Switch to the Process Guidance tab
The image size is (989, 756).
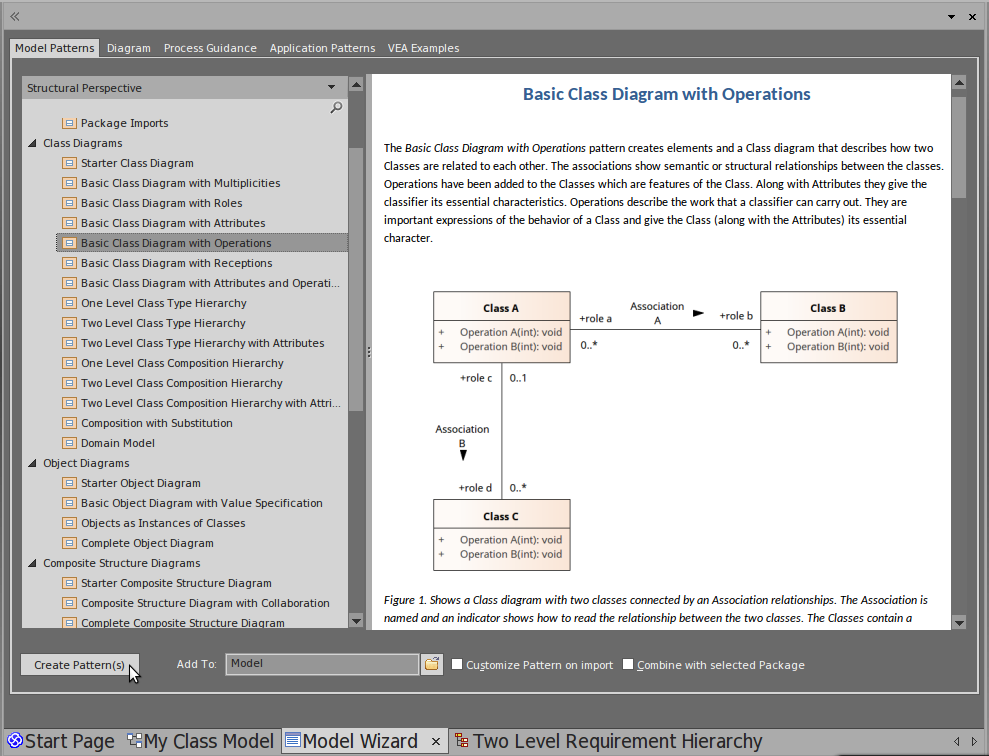click(210, 48)
